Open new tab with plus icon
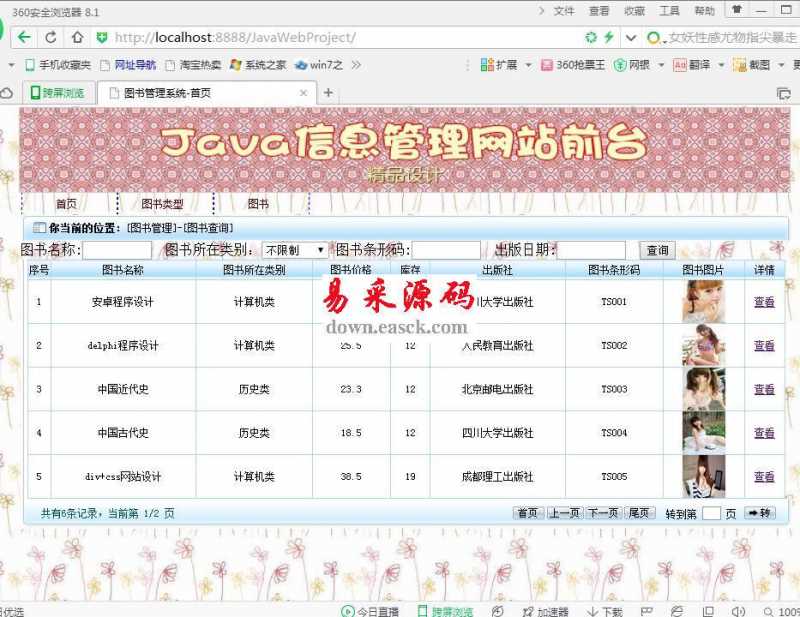 328,93
